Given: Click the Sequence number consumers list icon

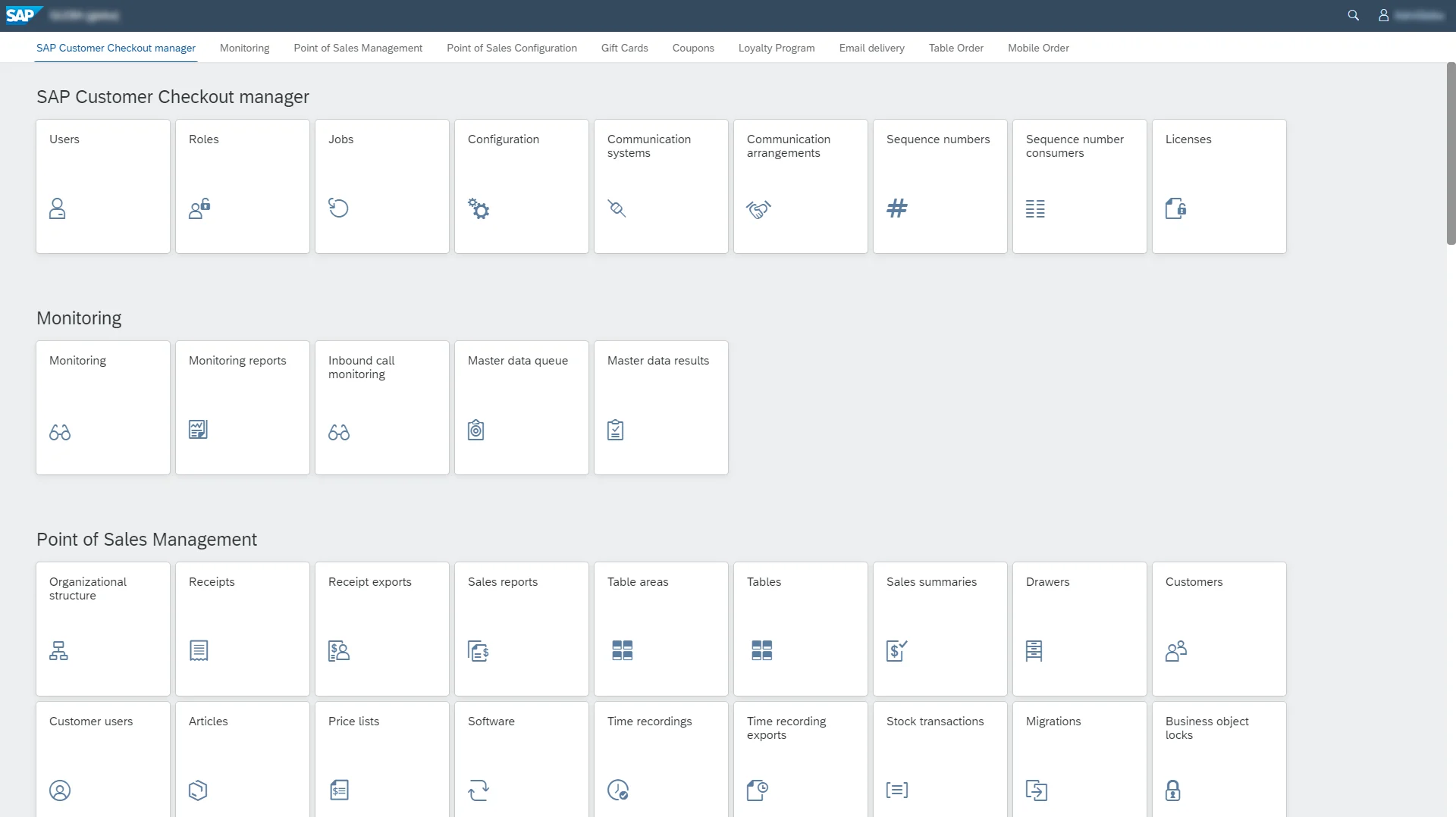Looking at the screenshot, I should 1035,208.
